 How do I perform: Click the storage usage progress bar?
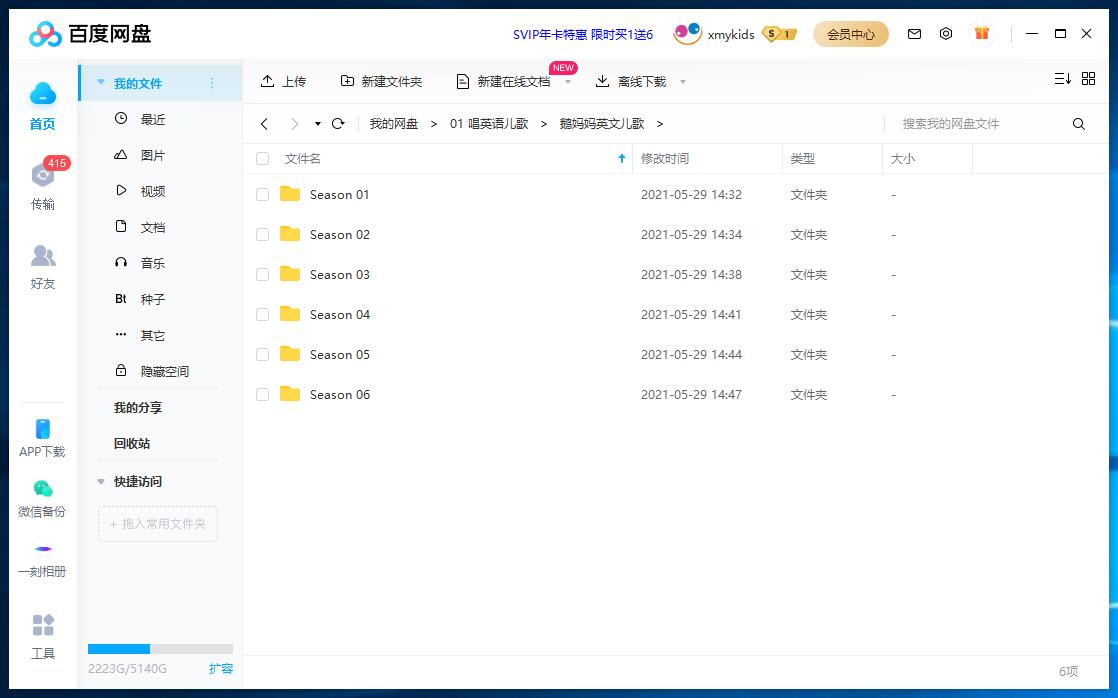pos(160,647)
